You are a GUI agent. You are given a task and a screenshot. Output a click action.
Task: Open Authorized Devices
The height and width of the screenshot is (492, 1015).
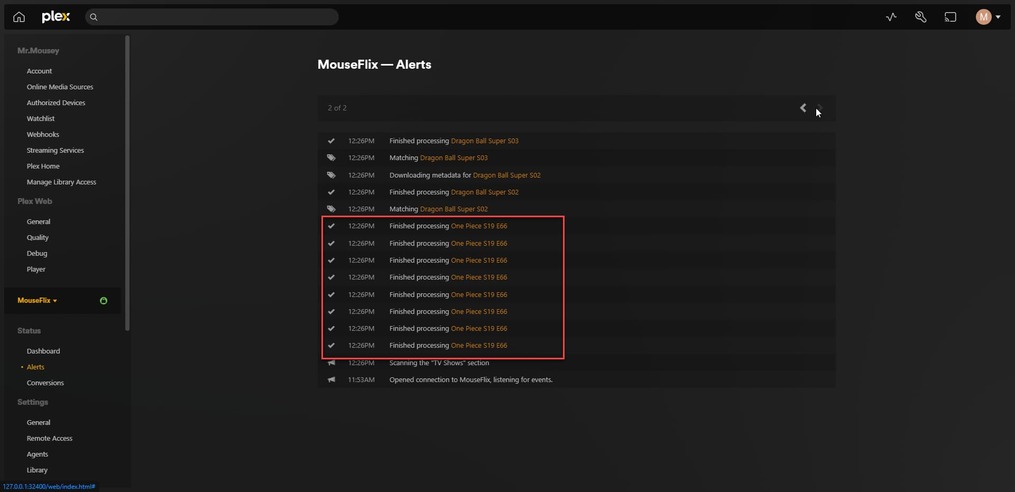tap(56, 103)
